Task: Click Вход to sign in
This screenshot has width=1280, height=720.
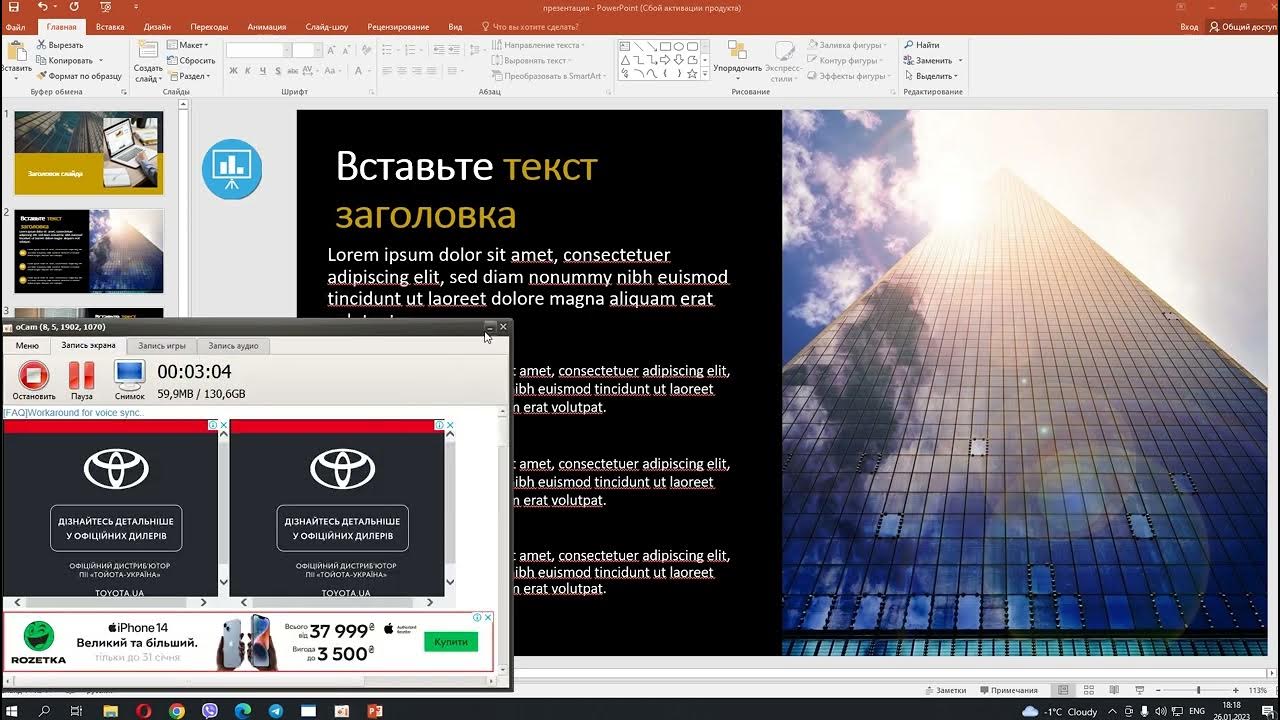Action: [x=1189, y=27]
